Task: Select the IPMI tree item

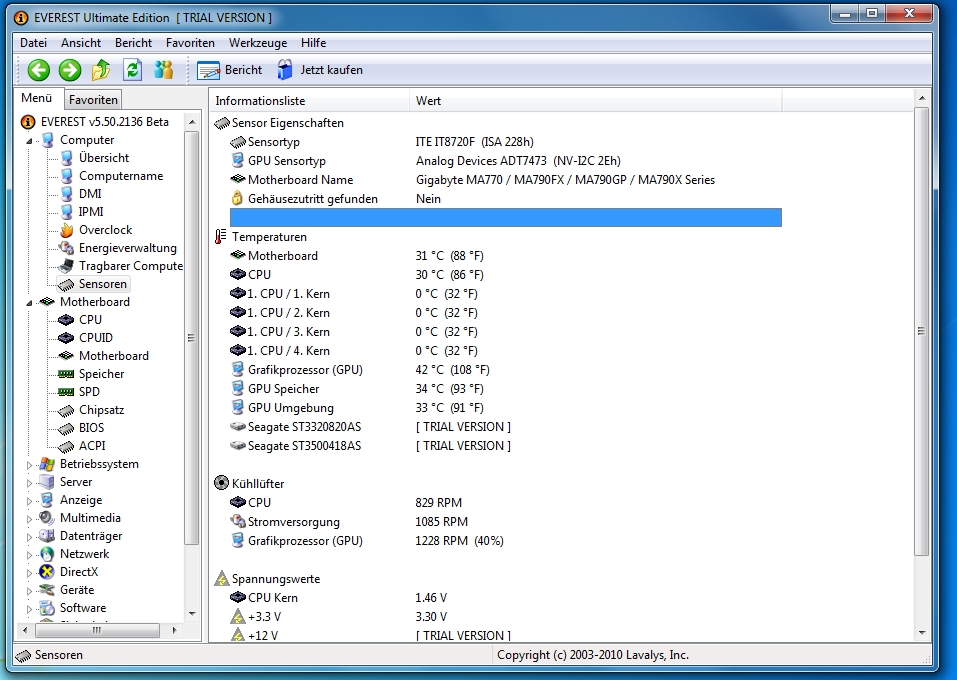Action: pyautogui.click(x=90, y=212)
